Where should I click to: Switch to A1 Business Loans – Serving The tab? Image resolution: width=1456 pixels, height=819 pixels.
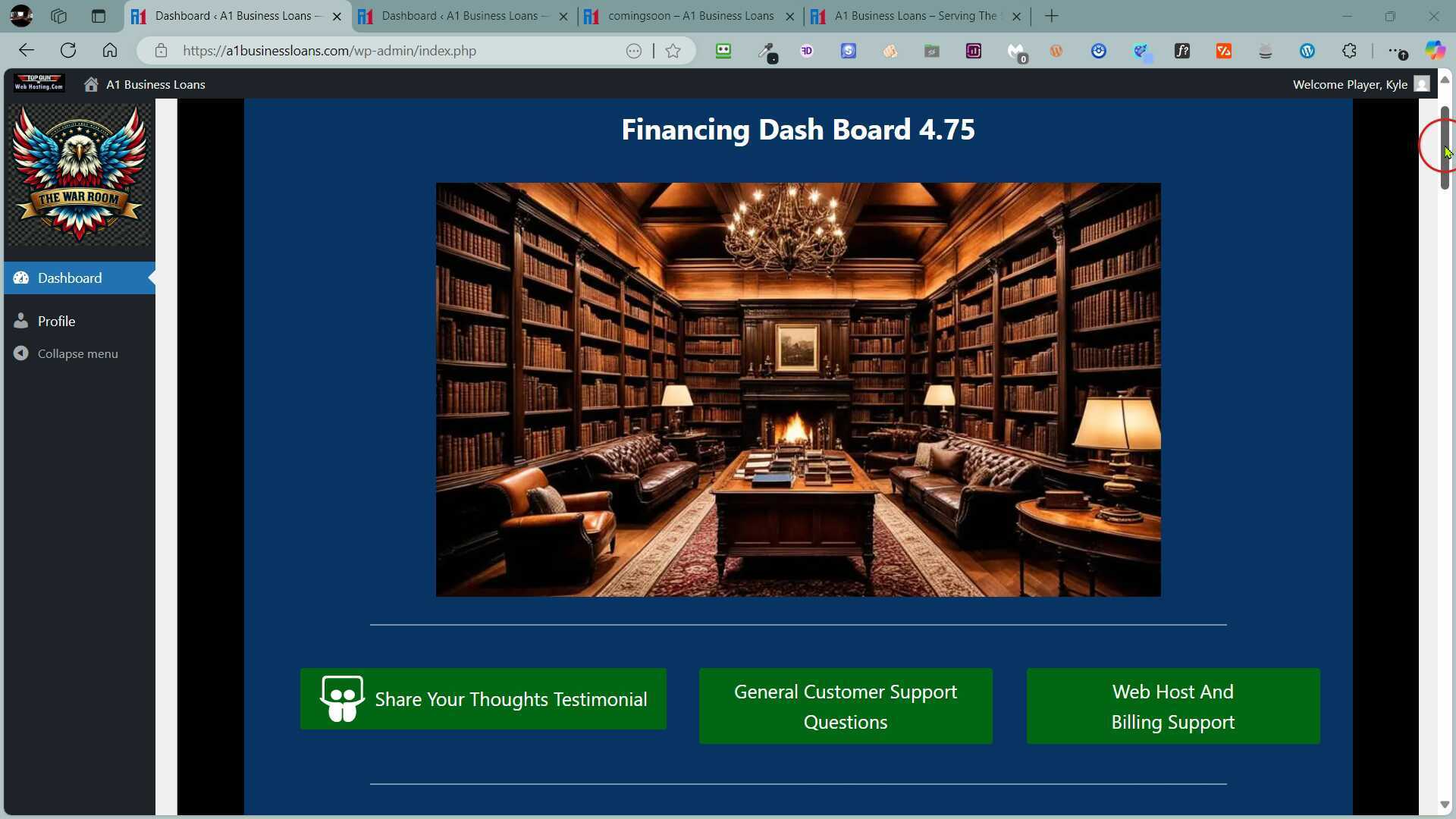[915, 16]
